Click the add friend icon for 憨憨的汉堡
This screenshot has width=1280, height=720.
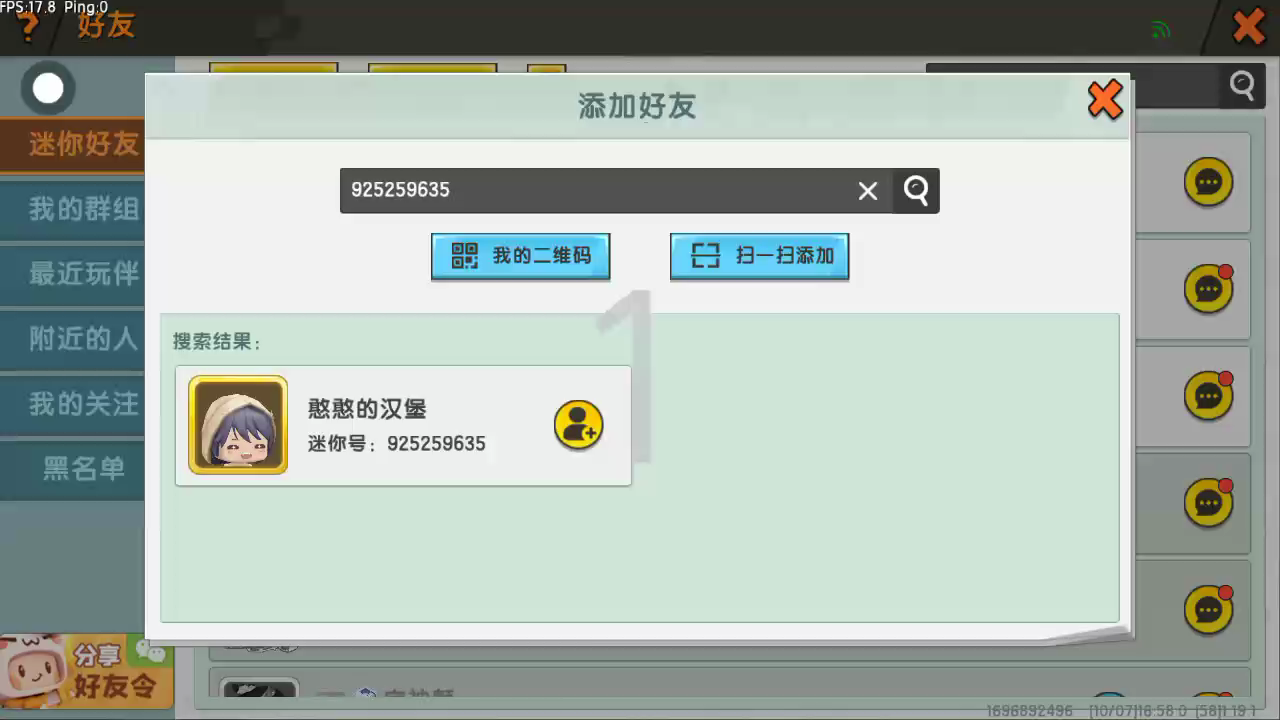pos(578,426)
